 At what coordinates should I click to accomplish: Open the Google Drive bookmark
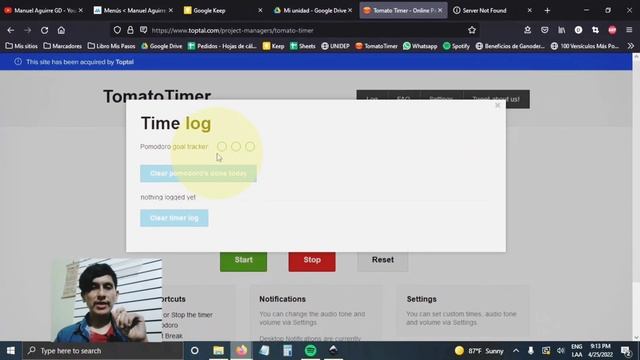(162, 46)
